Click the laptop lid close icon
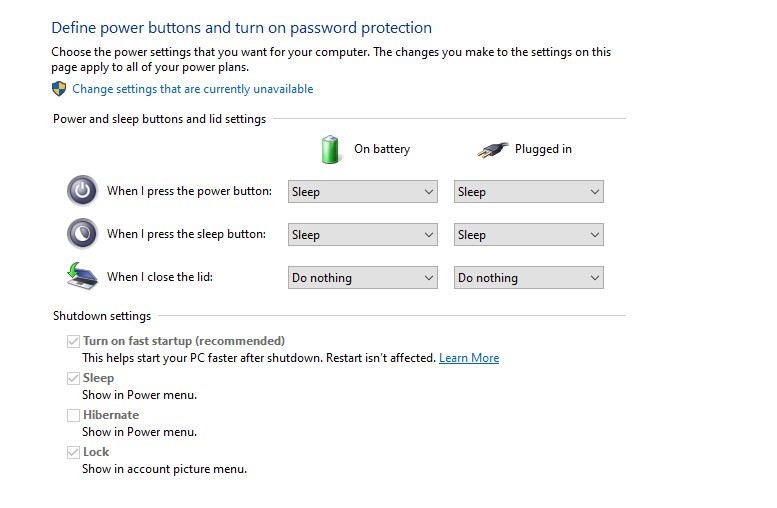The image size is (777, 508). pos(81,276)
